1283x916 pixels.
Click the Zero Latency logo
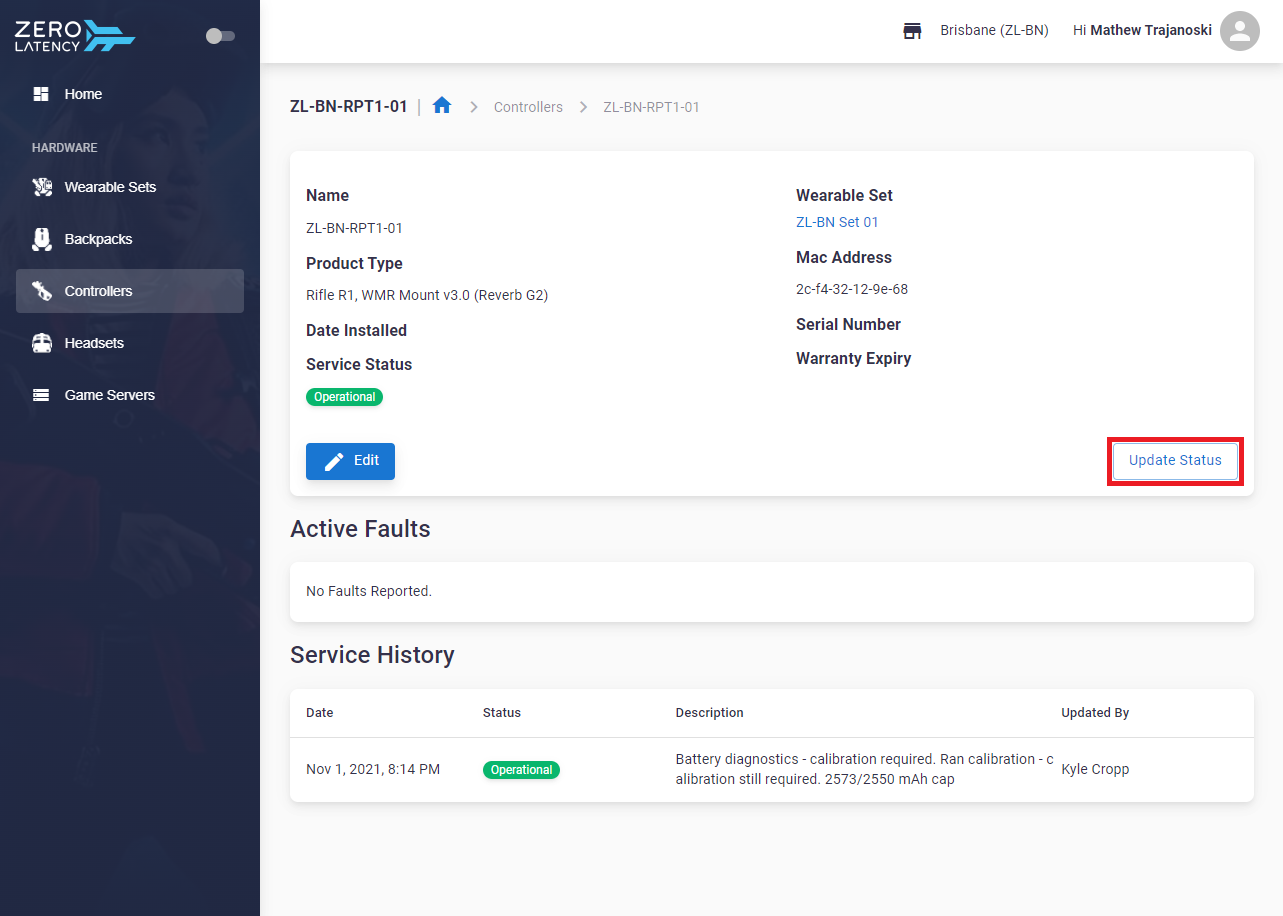point(75,36)
